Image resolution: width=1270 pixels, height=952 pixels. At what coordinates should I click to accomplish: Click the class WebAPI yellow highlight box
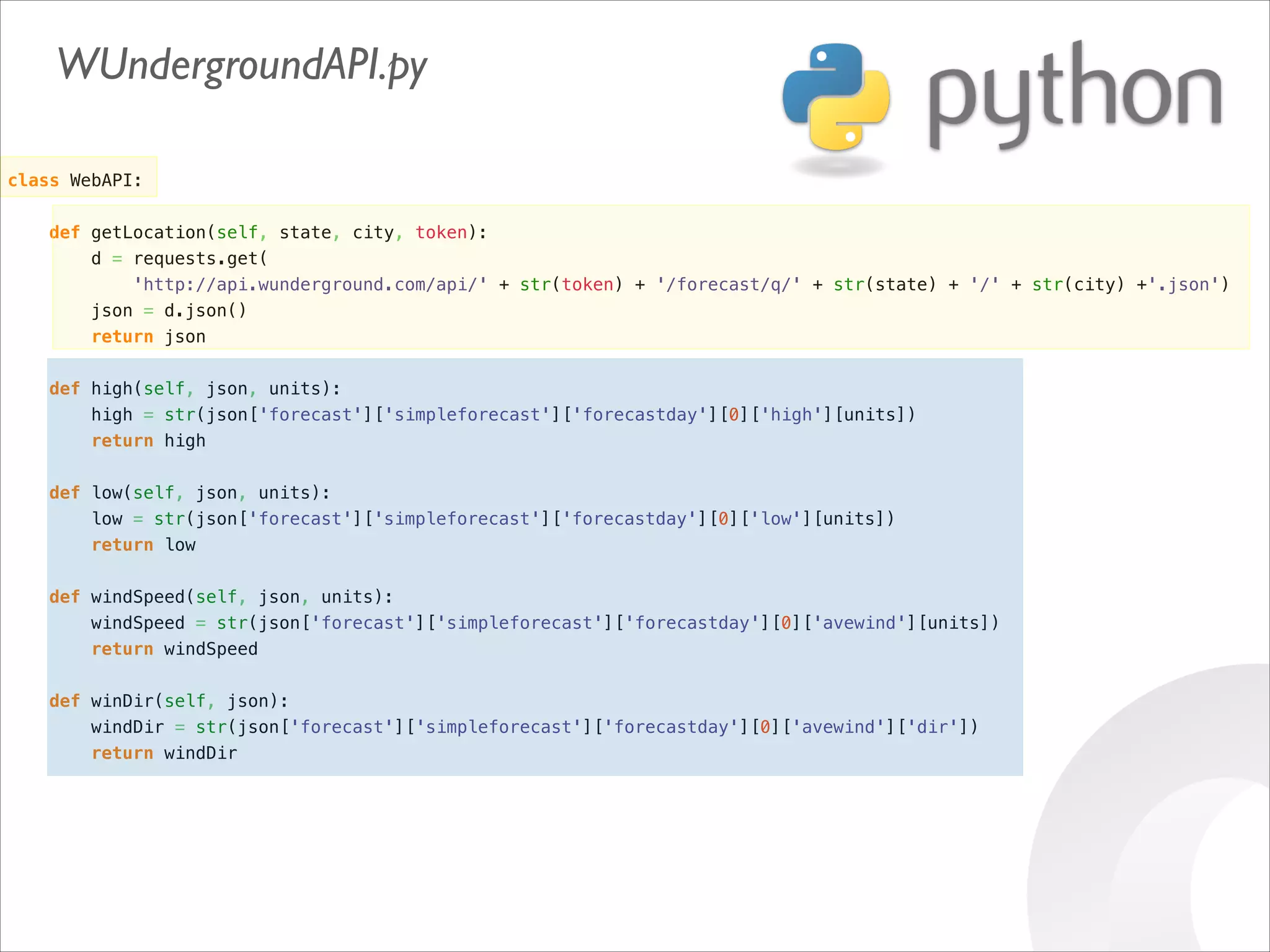point(78,178)
